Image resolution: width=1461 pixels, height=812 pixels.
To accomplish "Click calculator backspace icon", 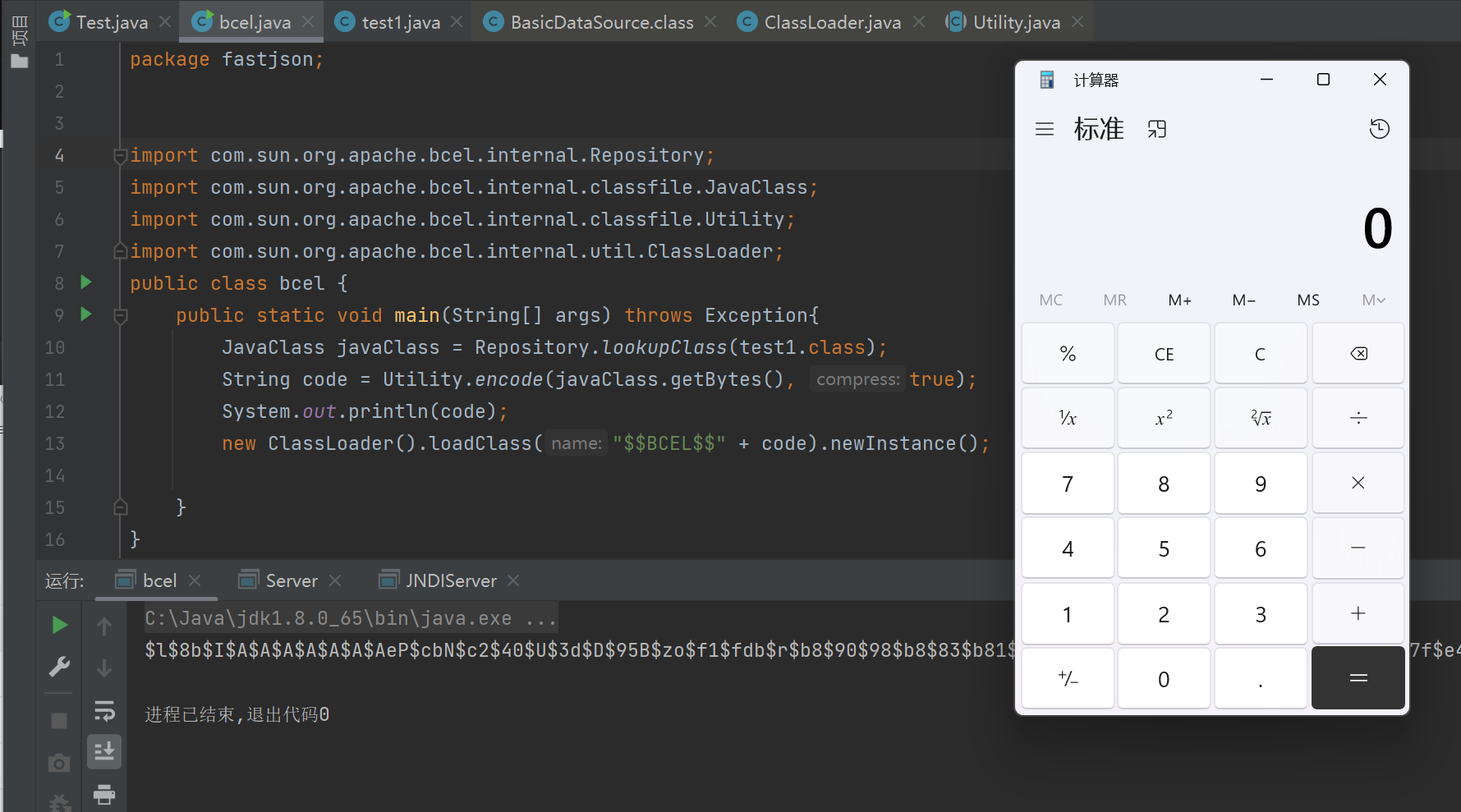I will [x=1358, y=354].
